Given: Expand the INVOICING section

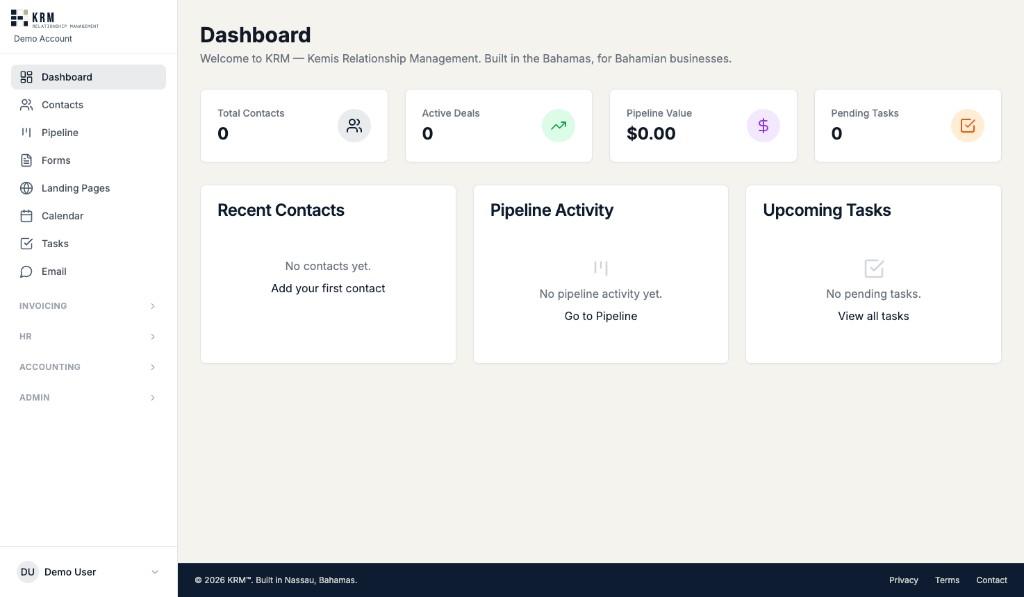Looking at the screenshot, I should click(87, 306).
